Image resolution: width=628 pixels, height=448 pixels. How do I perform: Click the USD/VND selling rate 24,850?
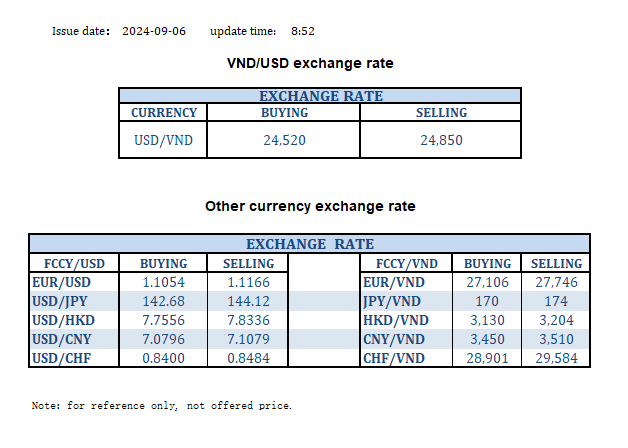point(440,140)
